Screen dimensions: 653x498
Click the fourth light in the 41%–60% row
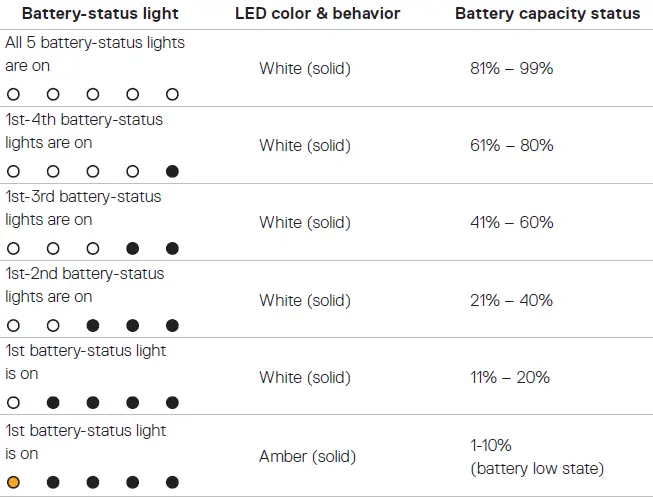[133, 248]
